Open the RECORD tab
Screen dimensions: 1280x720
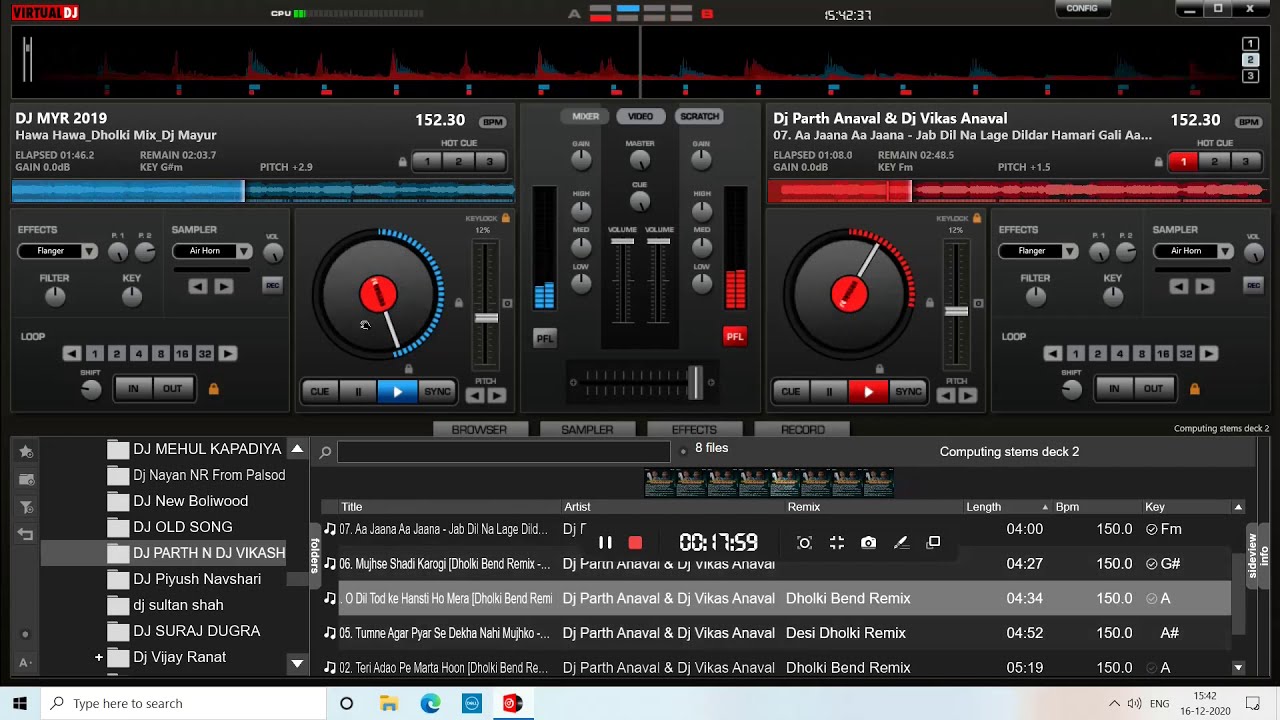tap(803, 429)
